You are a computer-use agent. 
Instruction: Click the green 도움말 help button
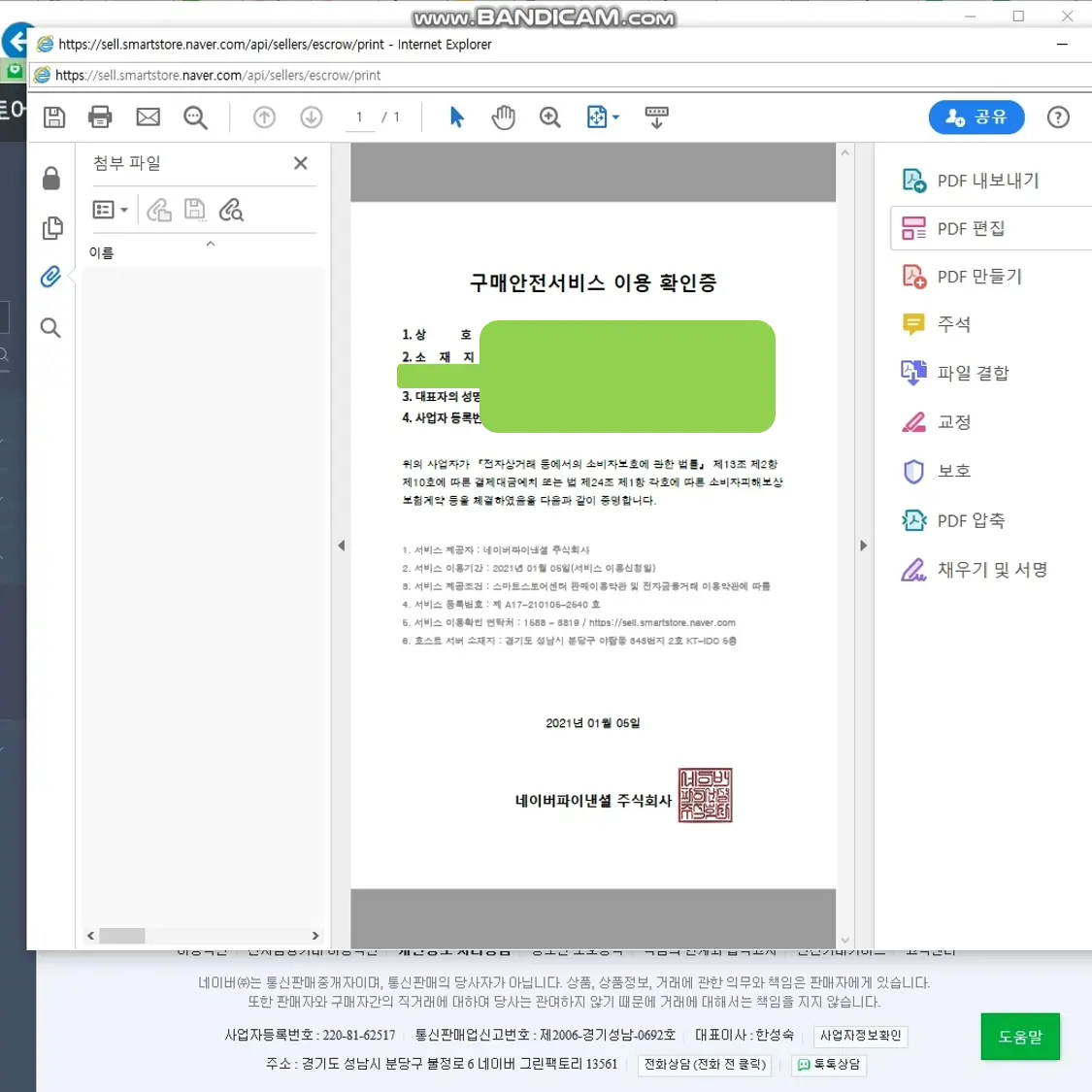1019,1037
